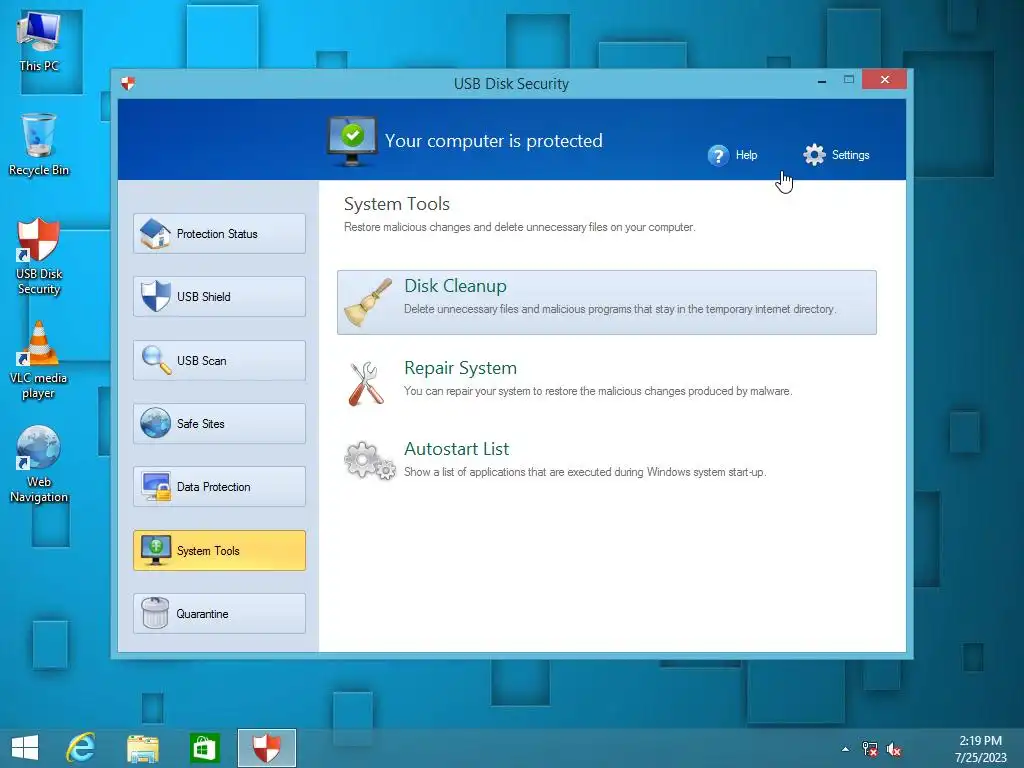Select the VLC media player shortcut
Viewport: 1024px width, 768px height.
coord(39,360)
